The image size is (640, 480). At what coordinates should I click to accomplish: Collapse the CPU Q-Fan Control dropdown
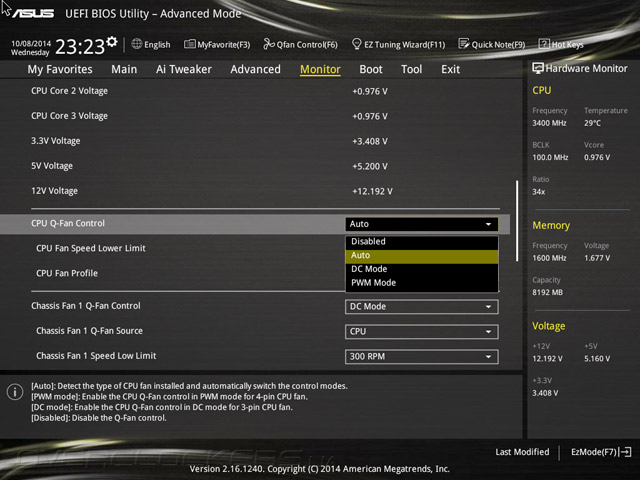point(422,224)
